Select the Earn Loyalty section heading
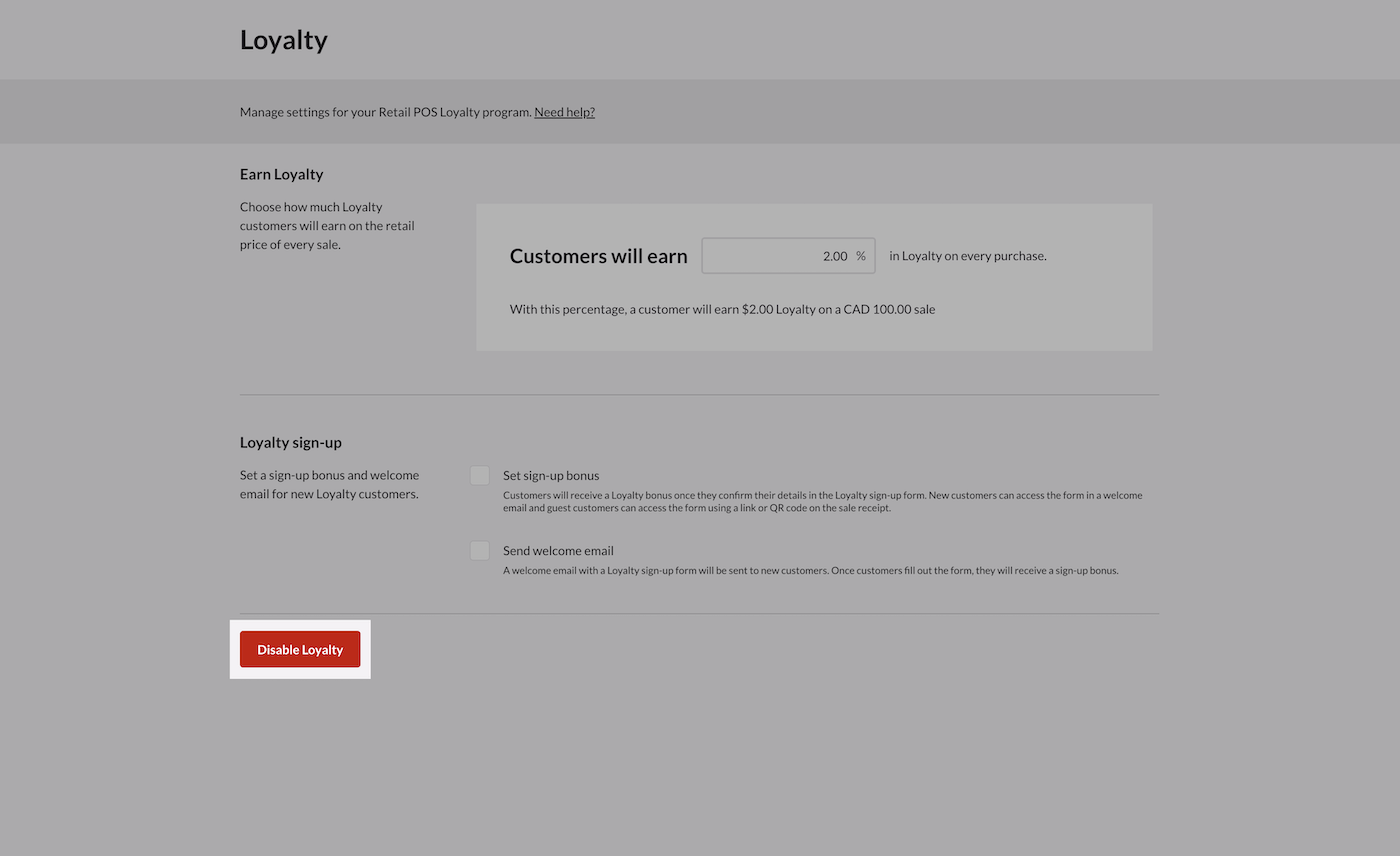Image resolution: width=1400 pixels, height=856 pixels. point(281,173)
